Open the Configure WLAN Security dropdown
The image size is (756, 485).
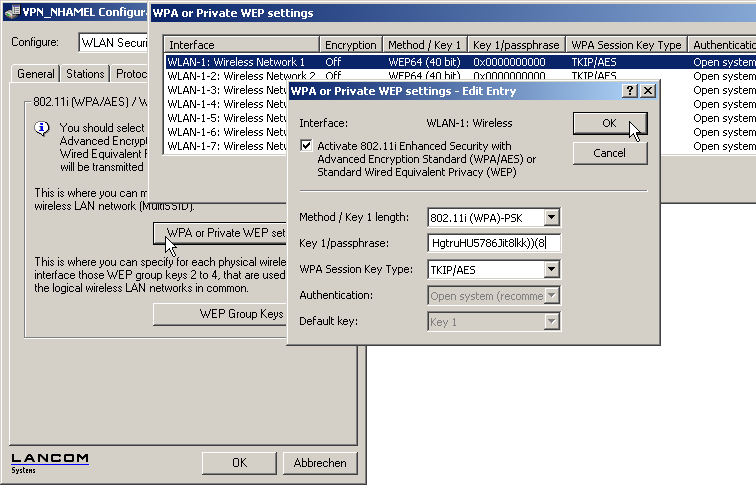[112, 42]
